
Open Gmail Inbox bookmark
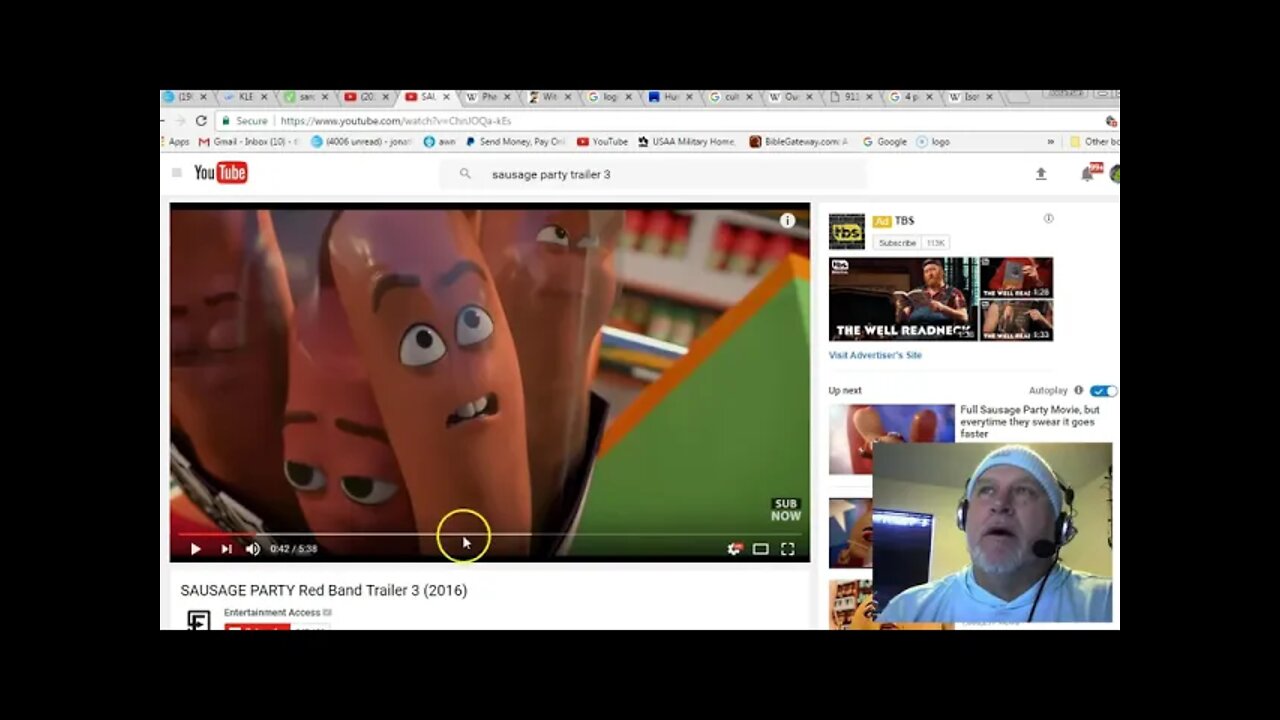pyautogui.click(x=249, y=142)
